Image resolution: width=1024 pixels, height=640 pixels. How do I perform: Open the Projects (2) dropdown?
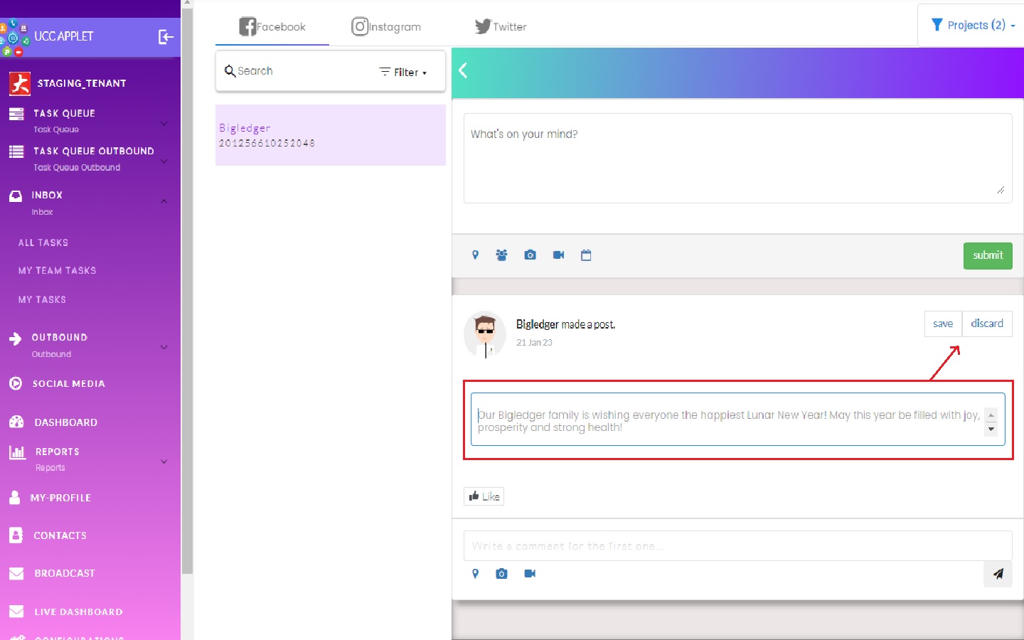coord(972,25)
